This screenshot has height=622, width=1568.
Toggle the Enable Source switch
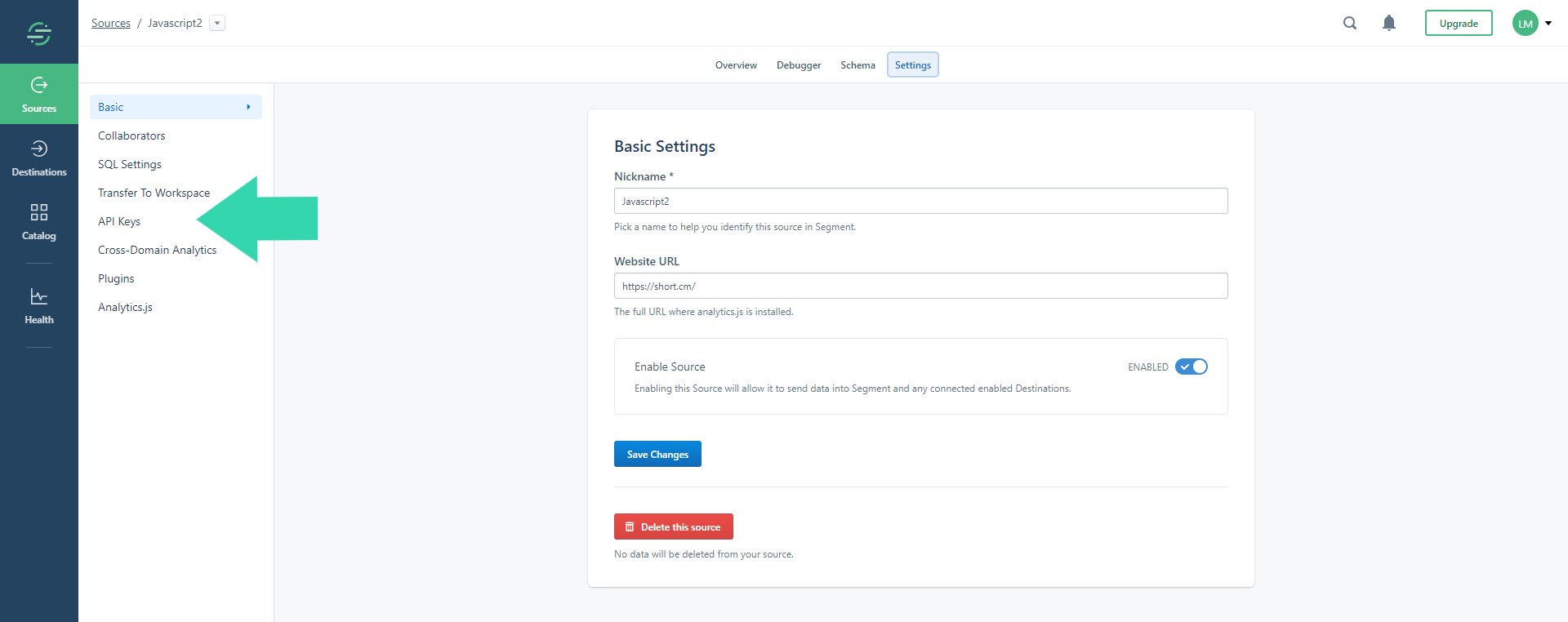pyautogui.click(x=1191, y=367)
